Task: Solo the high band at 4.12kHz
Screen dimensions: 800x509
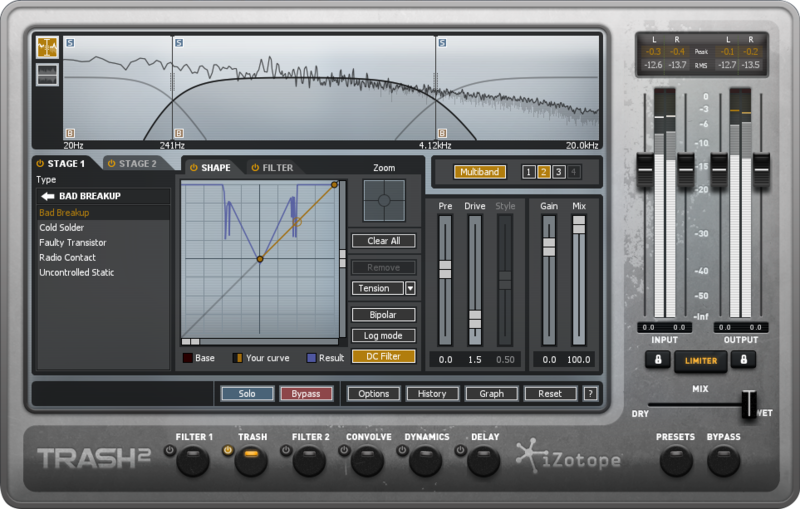Action: [x=442, y=43]
